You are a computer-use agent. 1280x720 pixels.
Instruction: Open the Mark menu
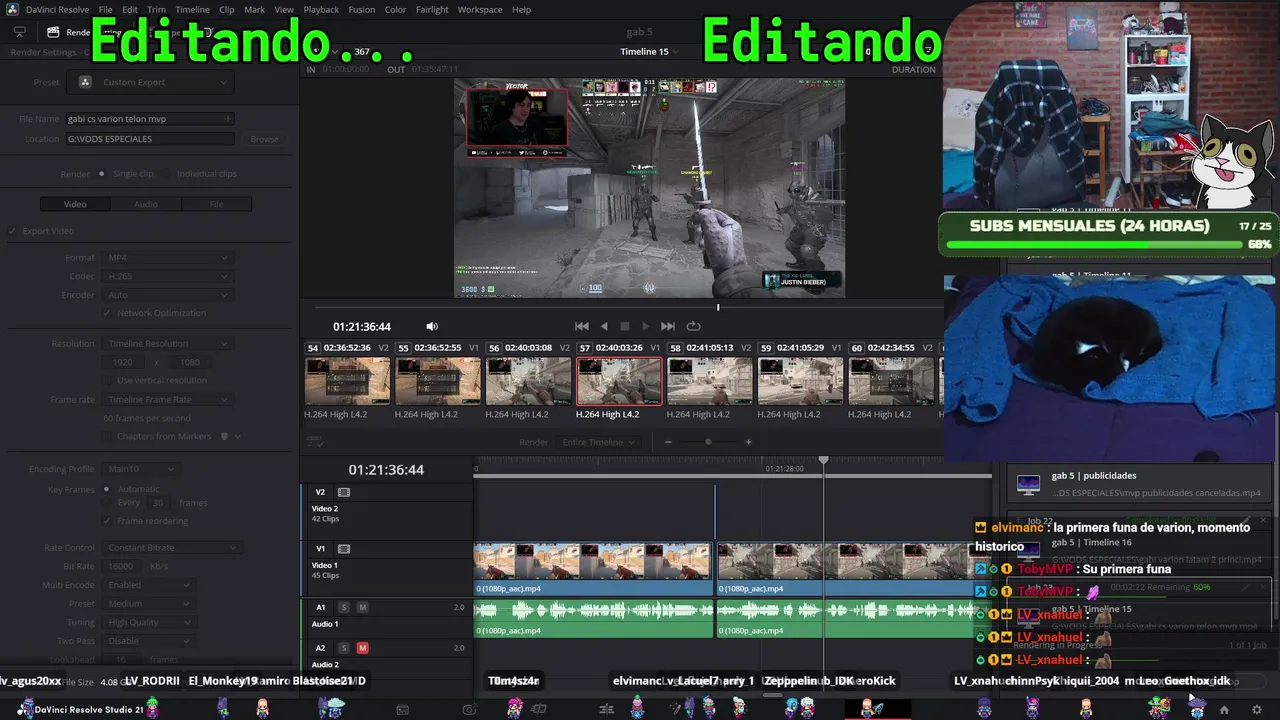pos(255,9)
